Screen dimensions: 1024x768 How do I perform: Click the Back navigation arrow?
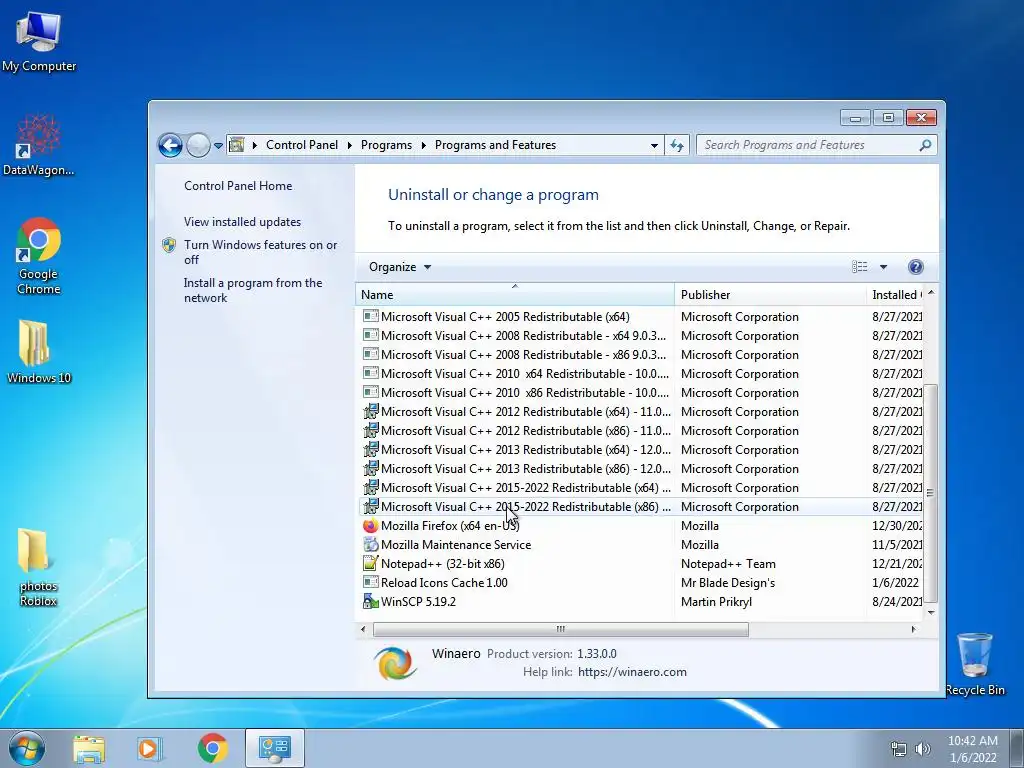pos(170,145)
